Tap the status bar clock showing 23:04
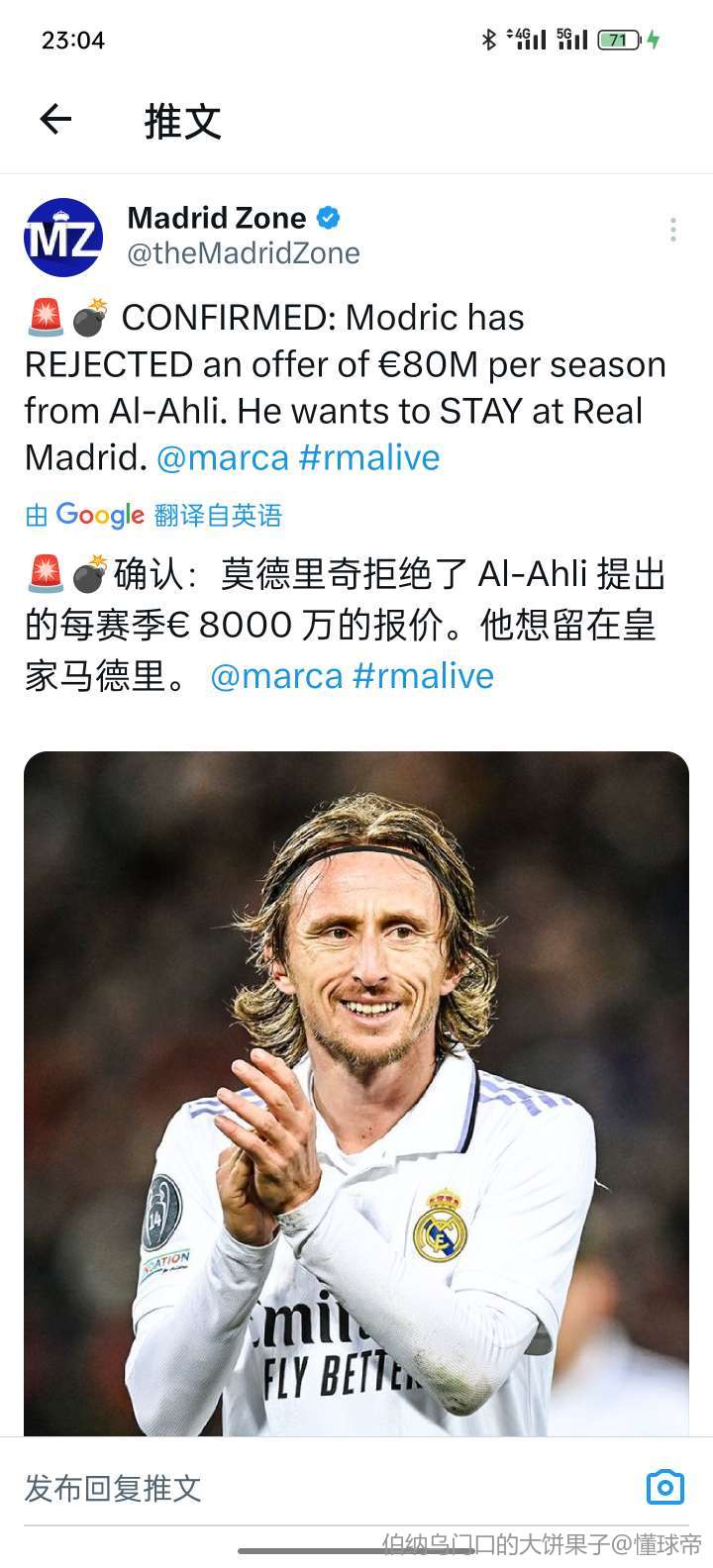Viewport: 713px width, 1568px height. [73, 41]
